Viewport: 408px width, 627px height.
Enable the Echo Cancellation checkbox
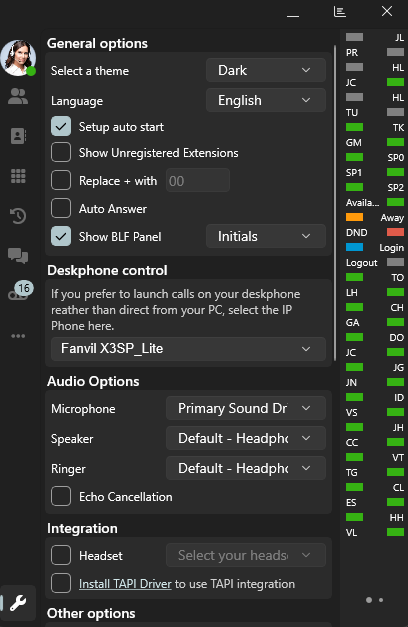pos(61,496)
